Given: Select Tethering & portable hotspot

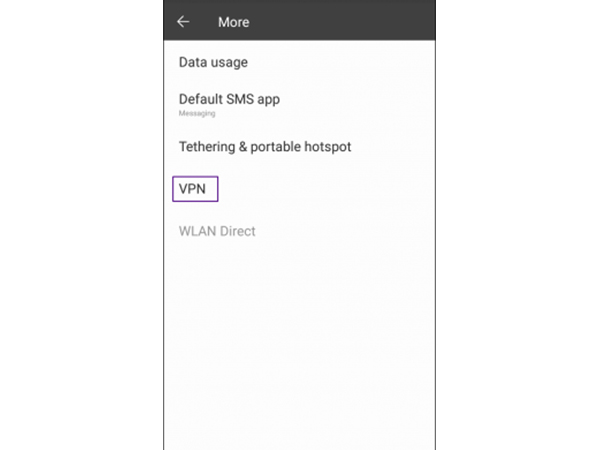Looking at the screenshot, I should pyautogui.click(x=299, y=147).
